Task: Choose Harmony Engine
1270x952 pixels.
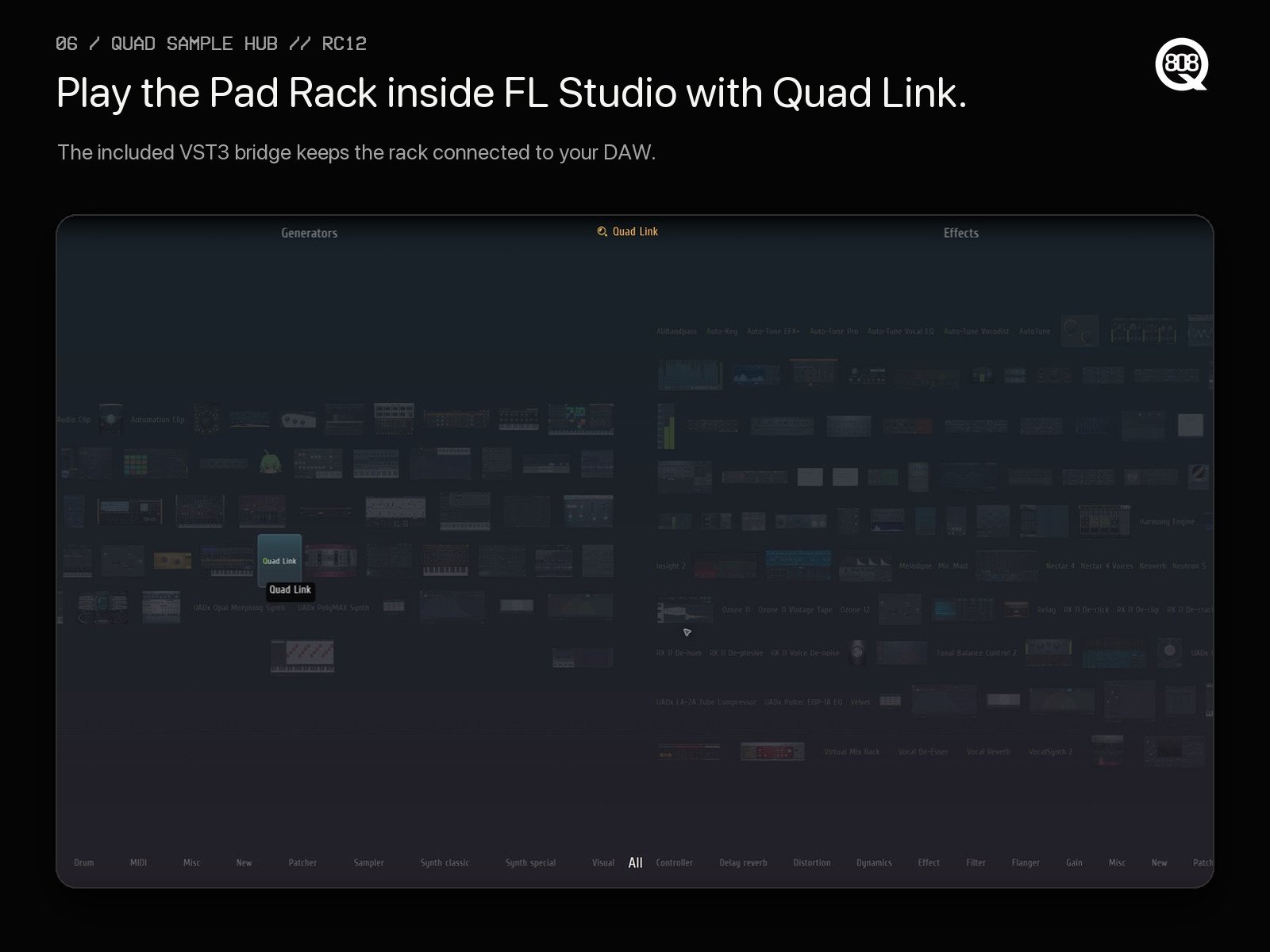Action: click(1167, 522)
